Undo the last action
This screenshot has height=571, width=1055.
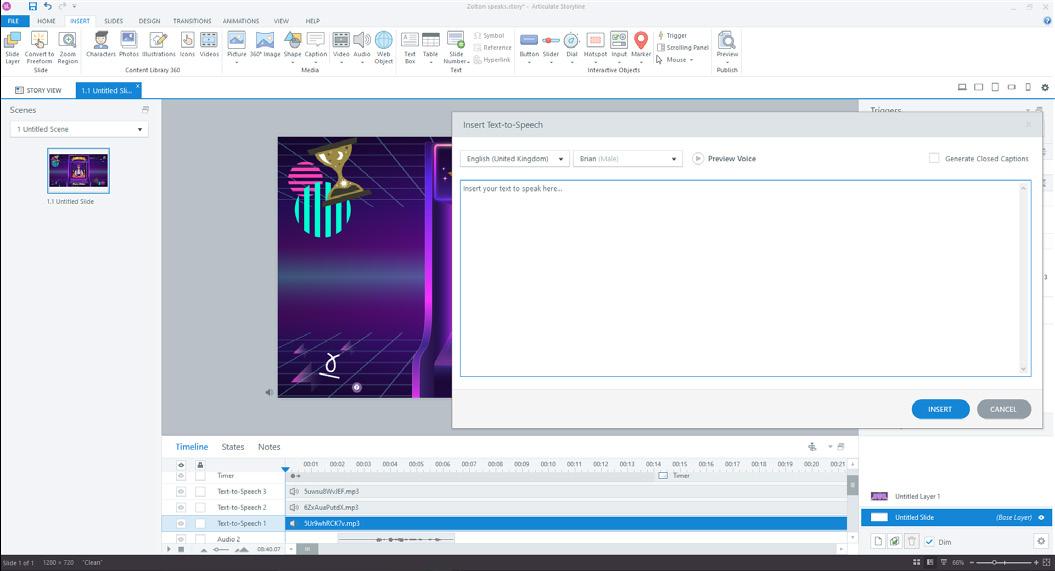[x=48, y=6]
